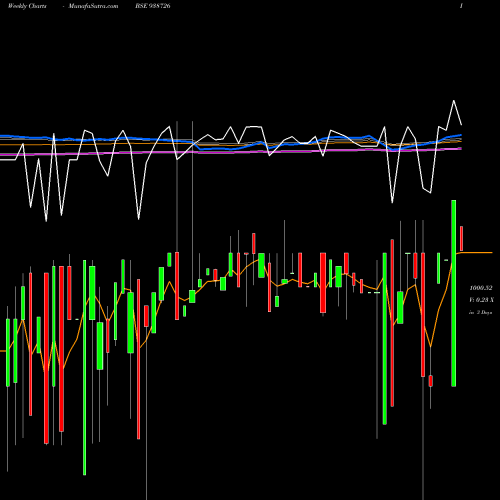
Task: Click the '1009.32' price value
Action: point(480,288)
